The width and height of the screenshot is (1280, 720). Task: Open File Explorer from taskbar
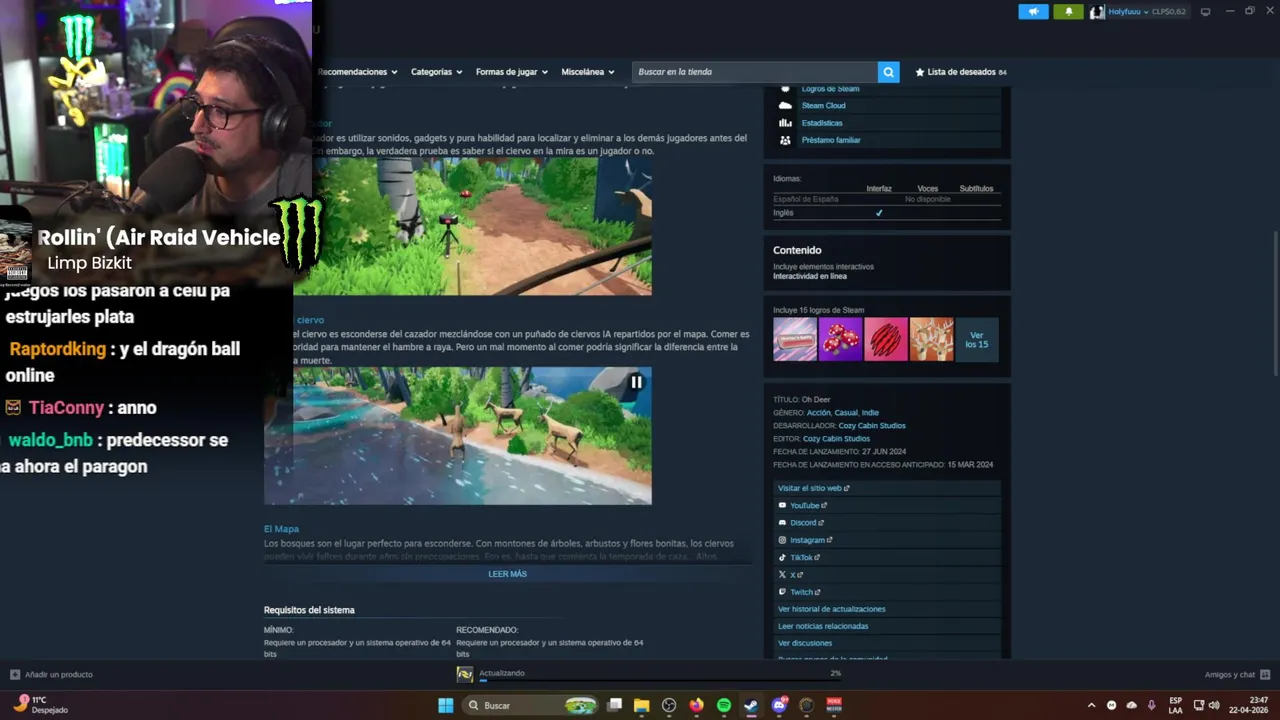click(x=642, y=705)
